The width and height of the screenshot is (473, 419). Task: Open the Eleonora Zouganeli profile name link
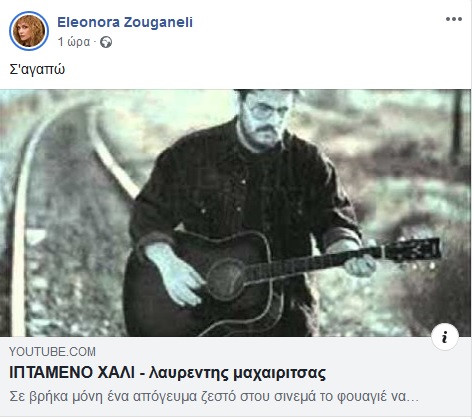pyautogui.click(x=125, y=22)
